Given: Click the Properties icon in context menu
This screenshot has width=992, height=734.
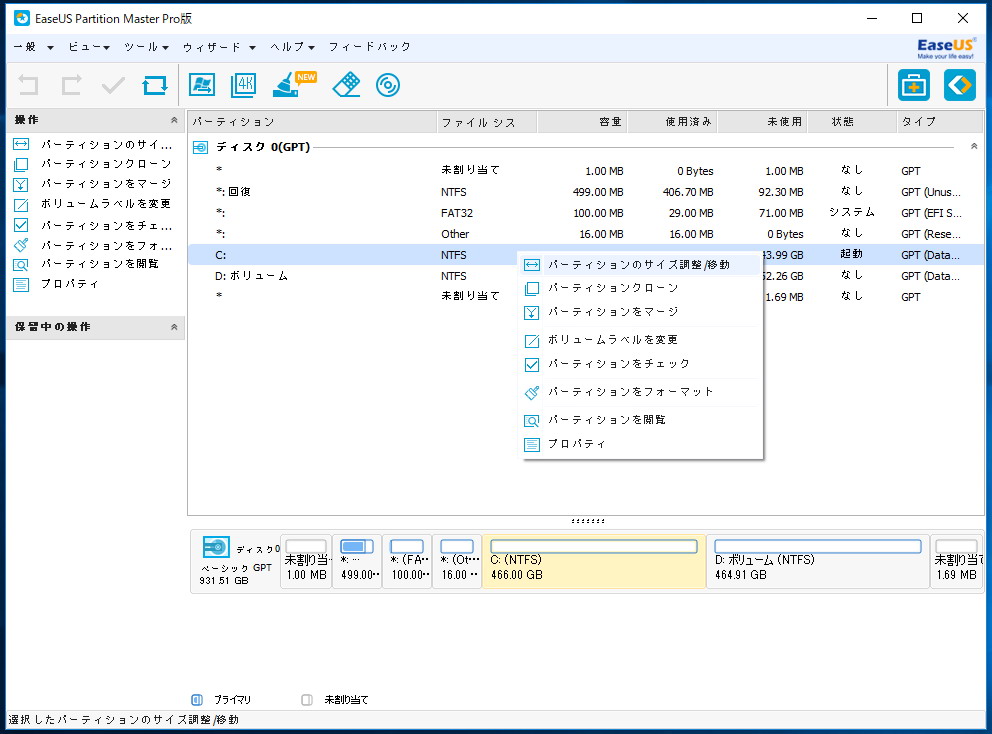Looking at the screenshot, I should click(x=532, y=445).
